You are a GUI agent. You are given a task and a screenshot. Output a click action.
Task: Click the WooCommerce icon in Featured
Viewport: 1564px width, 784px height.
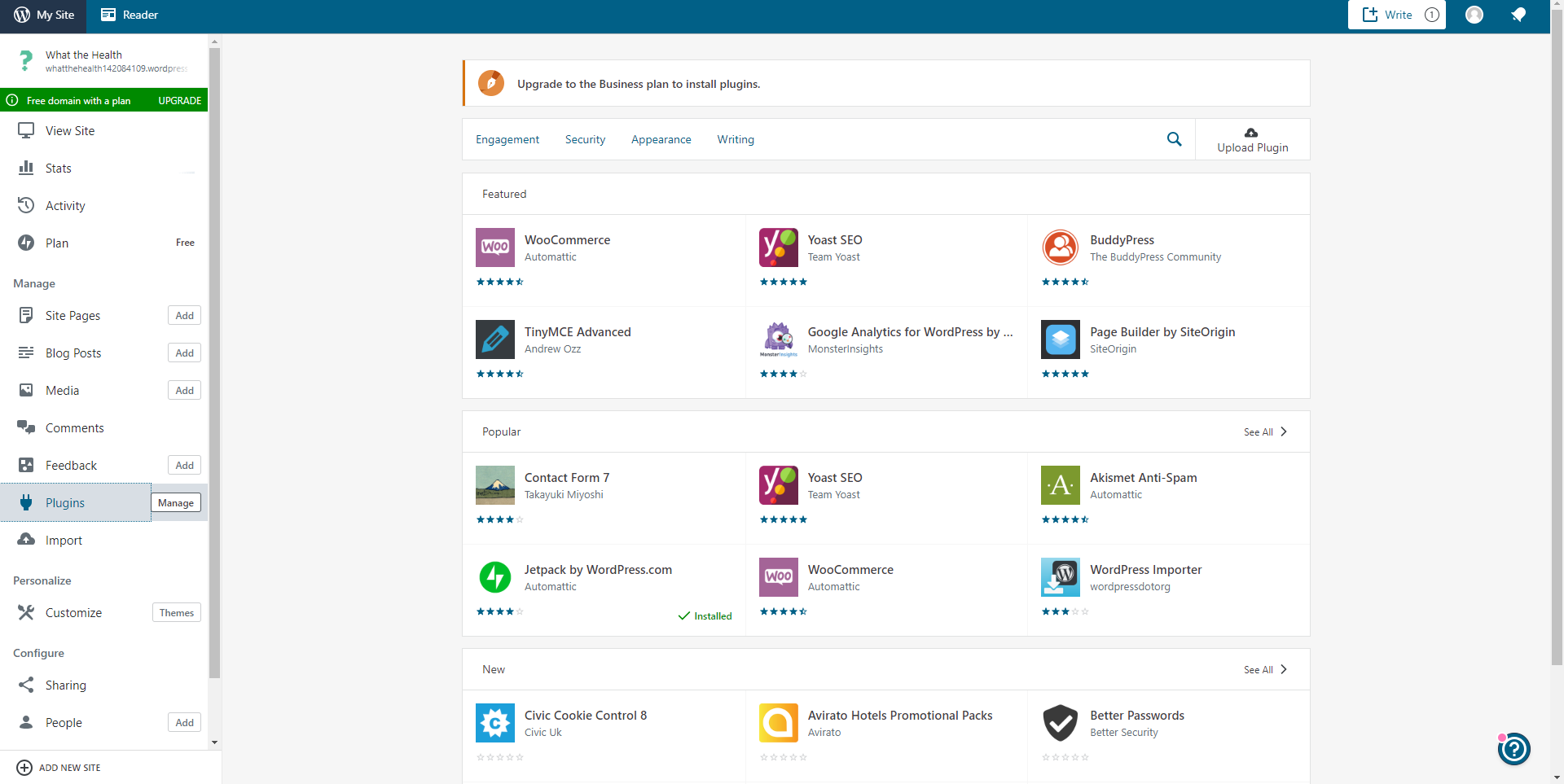click(495, 247)
